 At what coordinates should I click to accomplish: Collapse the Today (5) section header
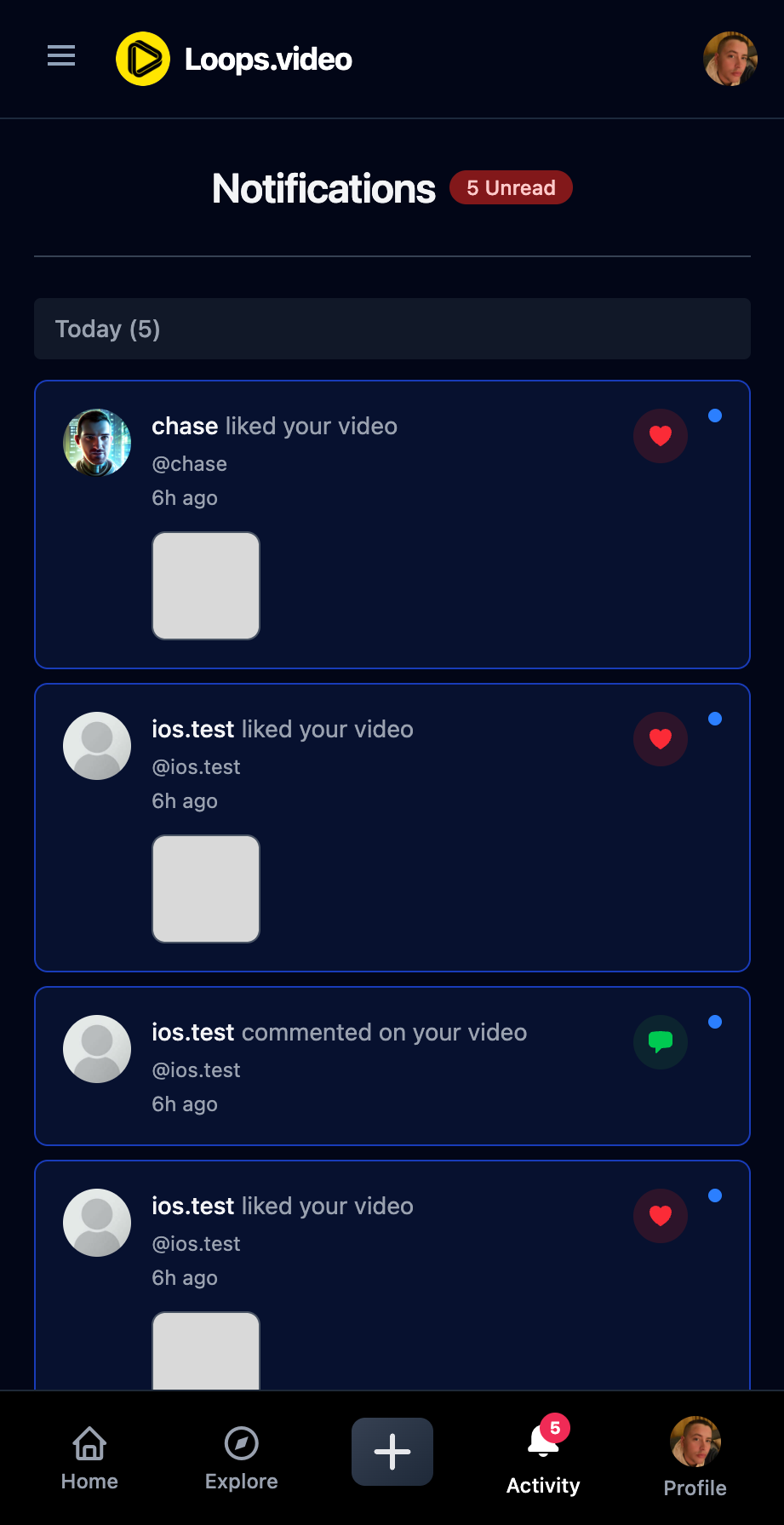tap(392, 329)
